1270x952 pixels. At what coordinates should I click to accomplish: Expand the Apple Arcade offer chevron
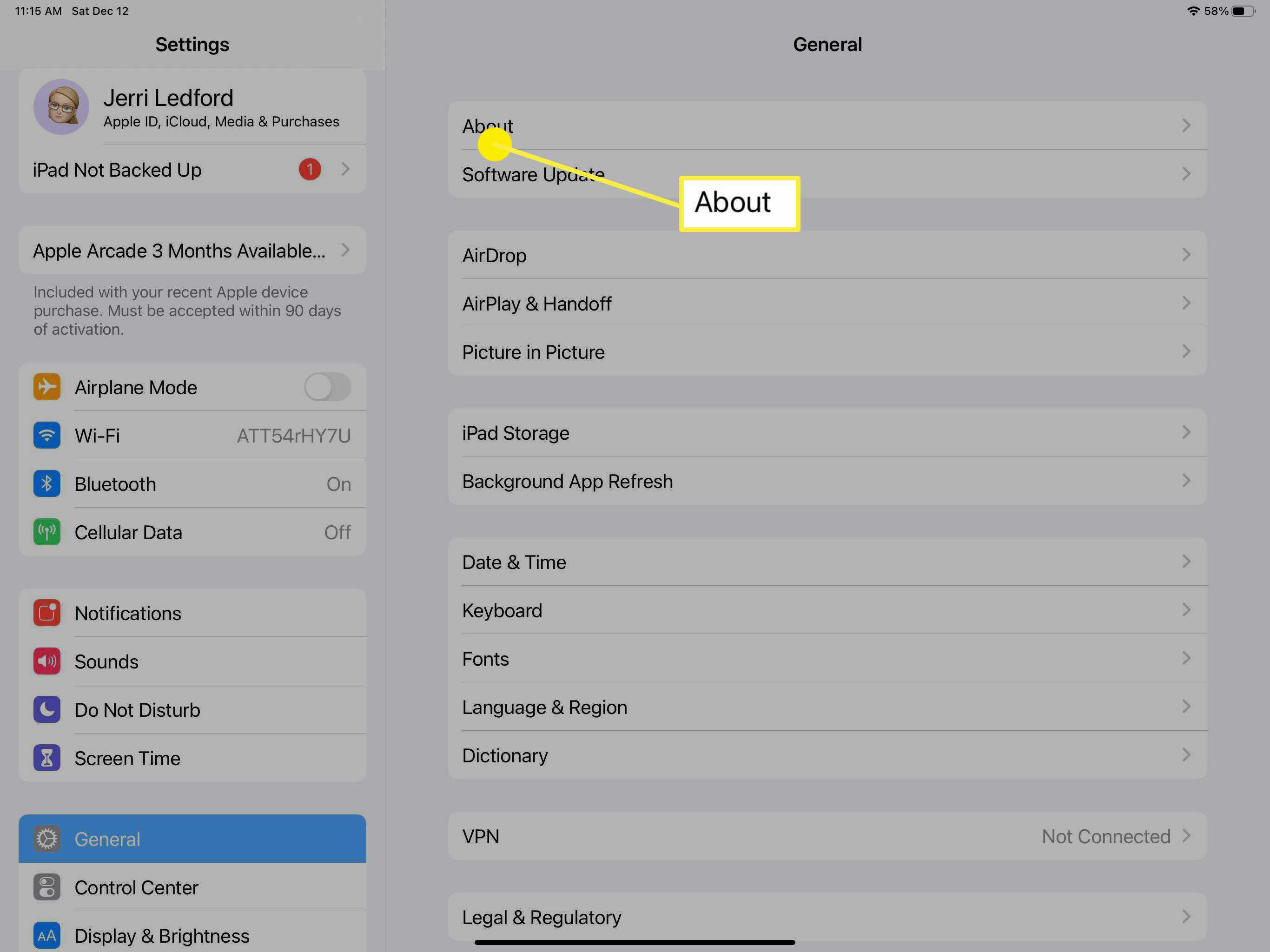click(345, 250)
